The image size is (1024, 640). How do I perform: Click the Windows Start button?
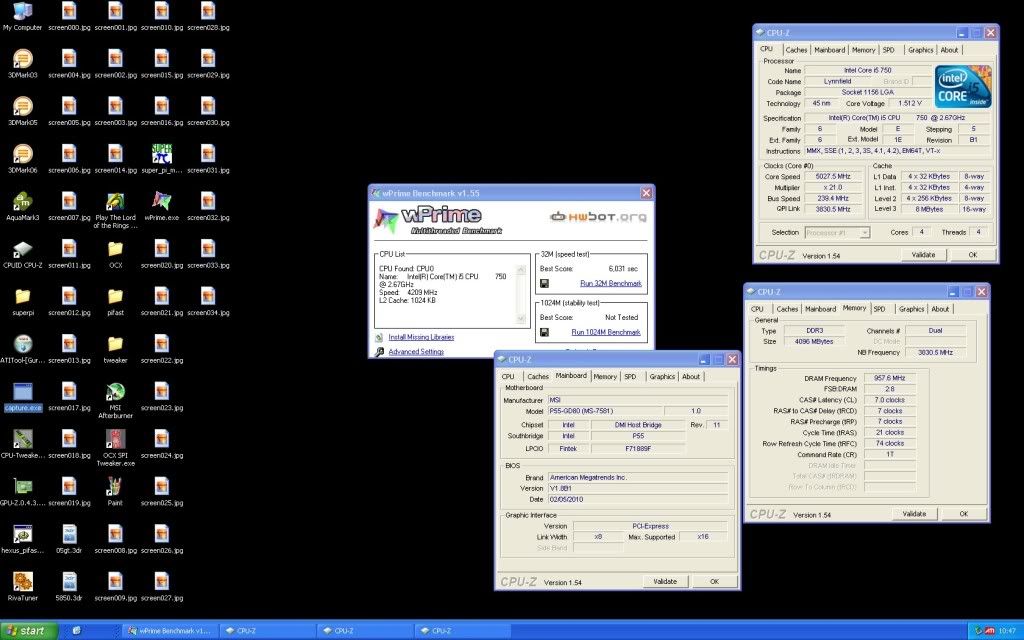coord(26,631)
